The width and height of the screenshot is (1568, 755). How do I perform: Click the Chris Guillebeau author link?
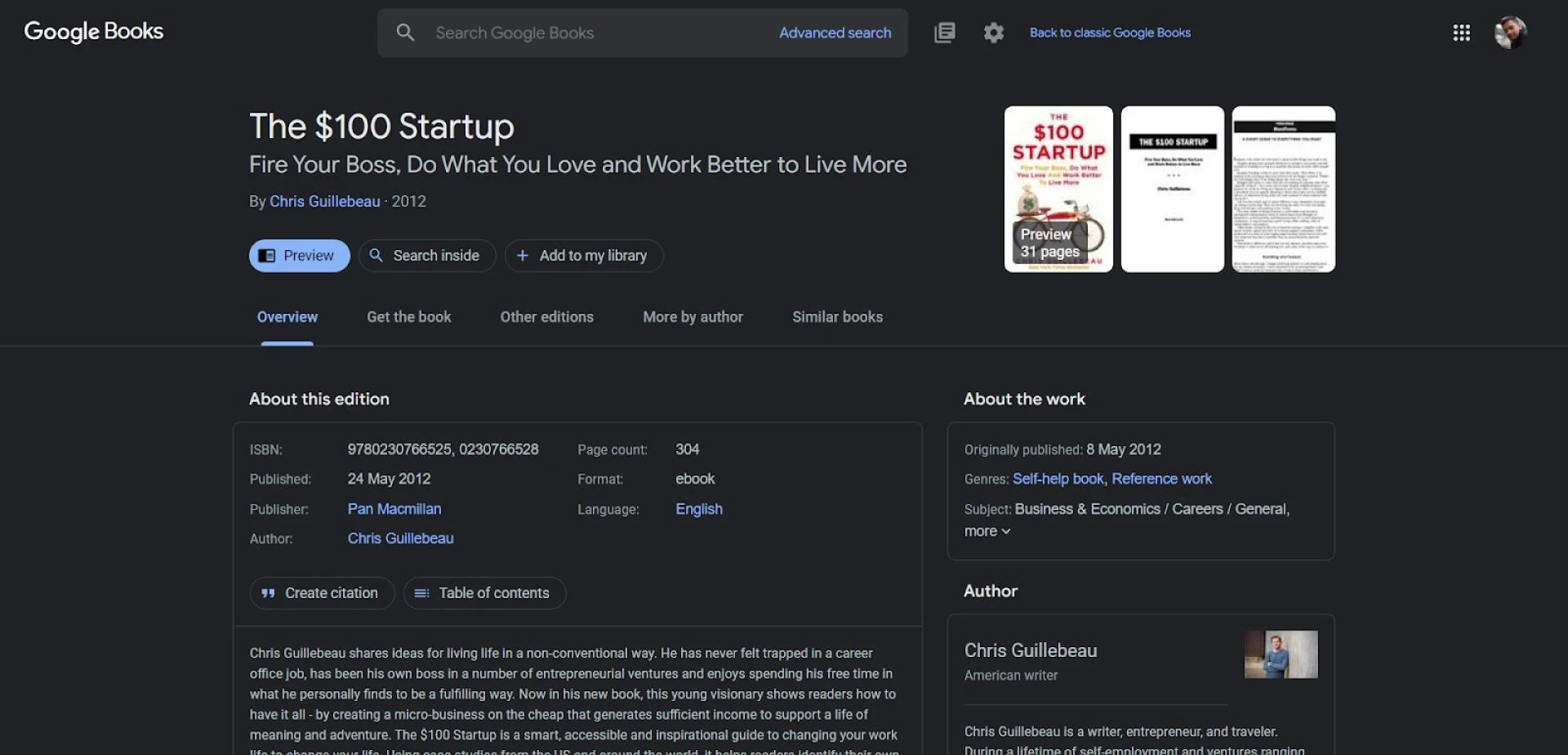pos(324,201)
